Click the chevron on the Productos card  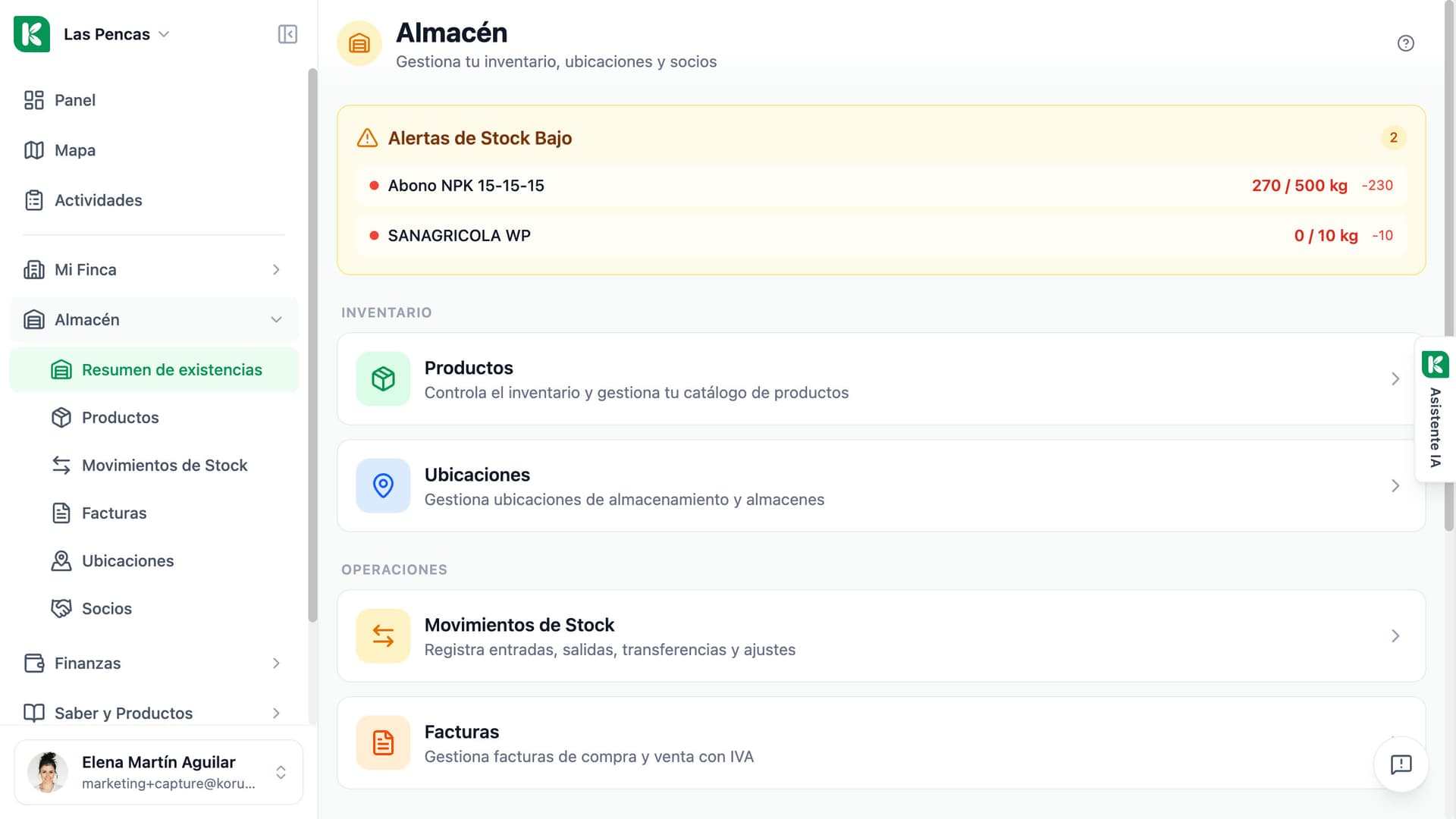(x=1395, y=379)
